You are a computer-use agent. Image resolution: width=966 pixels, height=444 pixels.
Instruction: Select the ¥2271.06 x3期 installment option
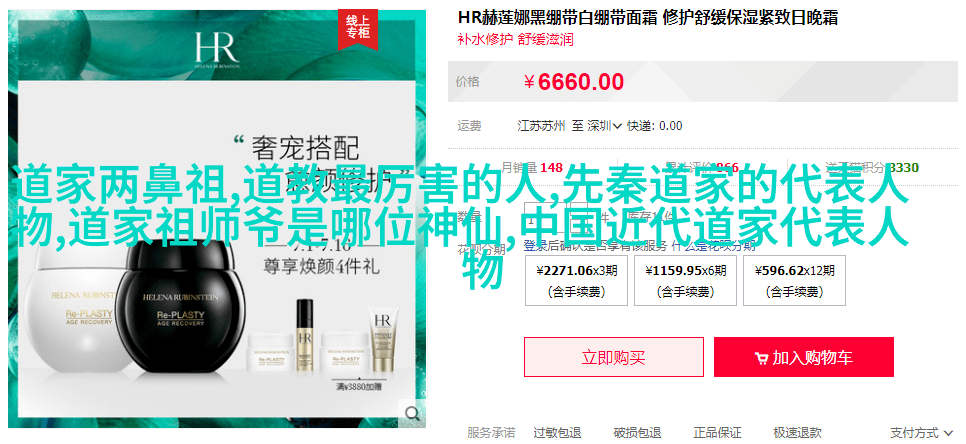(576, 280)
